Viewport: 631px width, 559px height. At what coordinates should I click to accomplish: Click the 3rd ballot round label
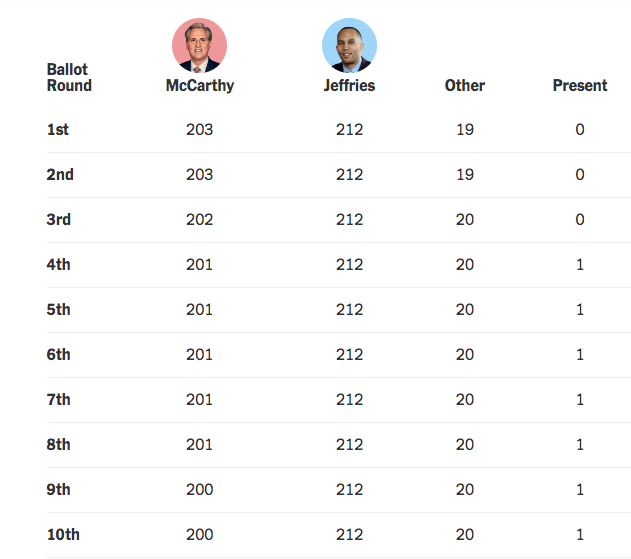pyautogui.click(x=59, y=220)
